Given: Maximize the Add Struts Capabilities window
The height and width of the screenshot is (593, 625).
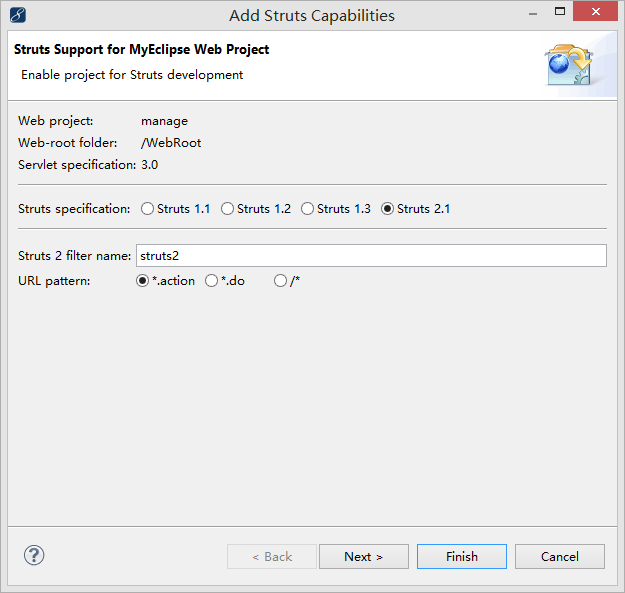Looking at the screenshot, I should pyautogui.click(x=560, y=11).
